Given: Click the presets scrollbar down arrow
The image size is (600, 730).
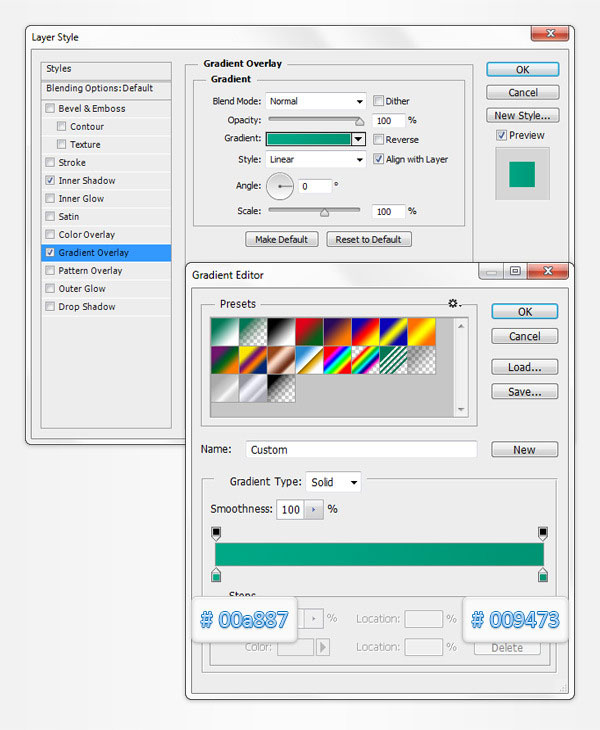Looking at the screenshot, I should click(461, 409).
